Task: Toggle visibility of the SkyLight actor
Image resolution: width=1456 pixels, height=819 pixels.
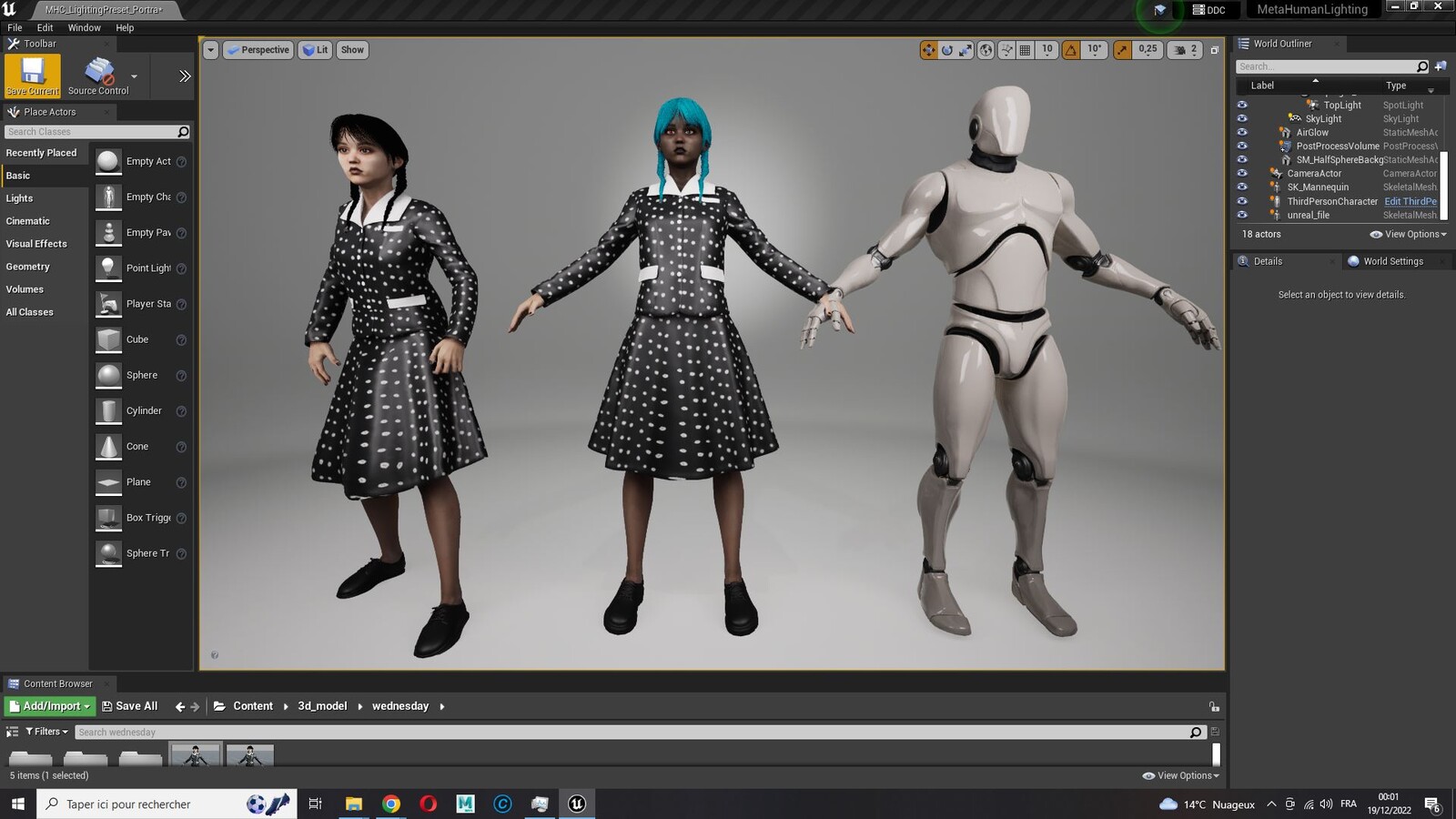Action: [x=1242, y=118]
